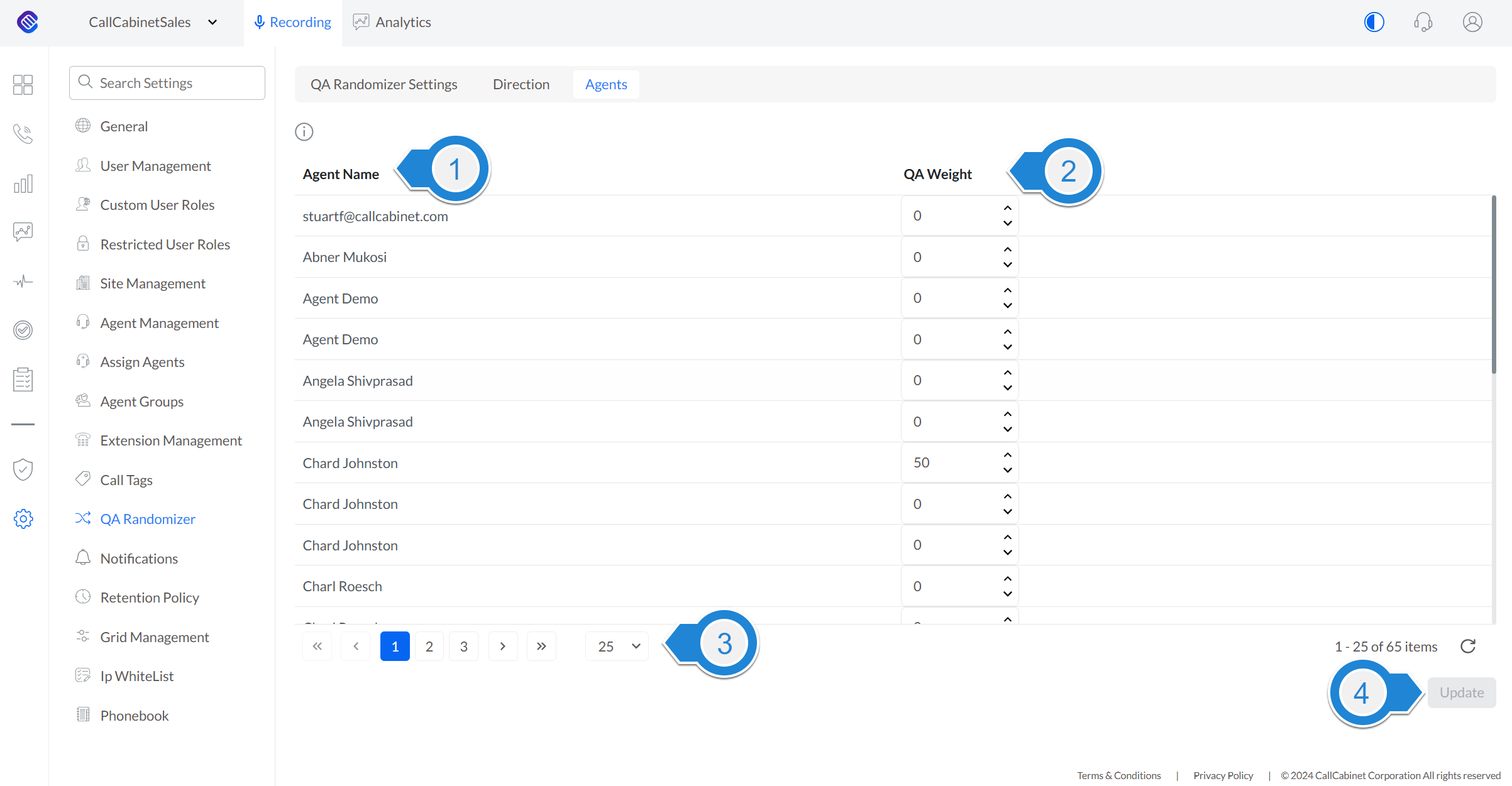Decrease QA Weight for first Agent Demo row

[x=1008, y=305]
